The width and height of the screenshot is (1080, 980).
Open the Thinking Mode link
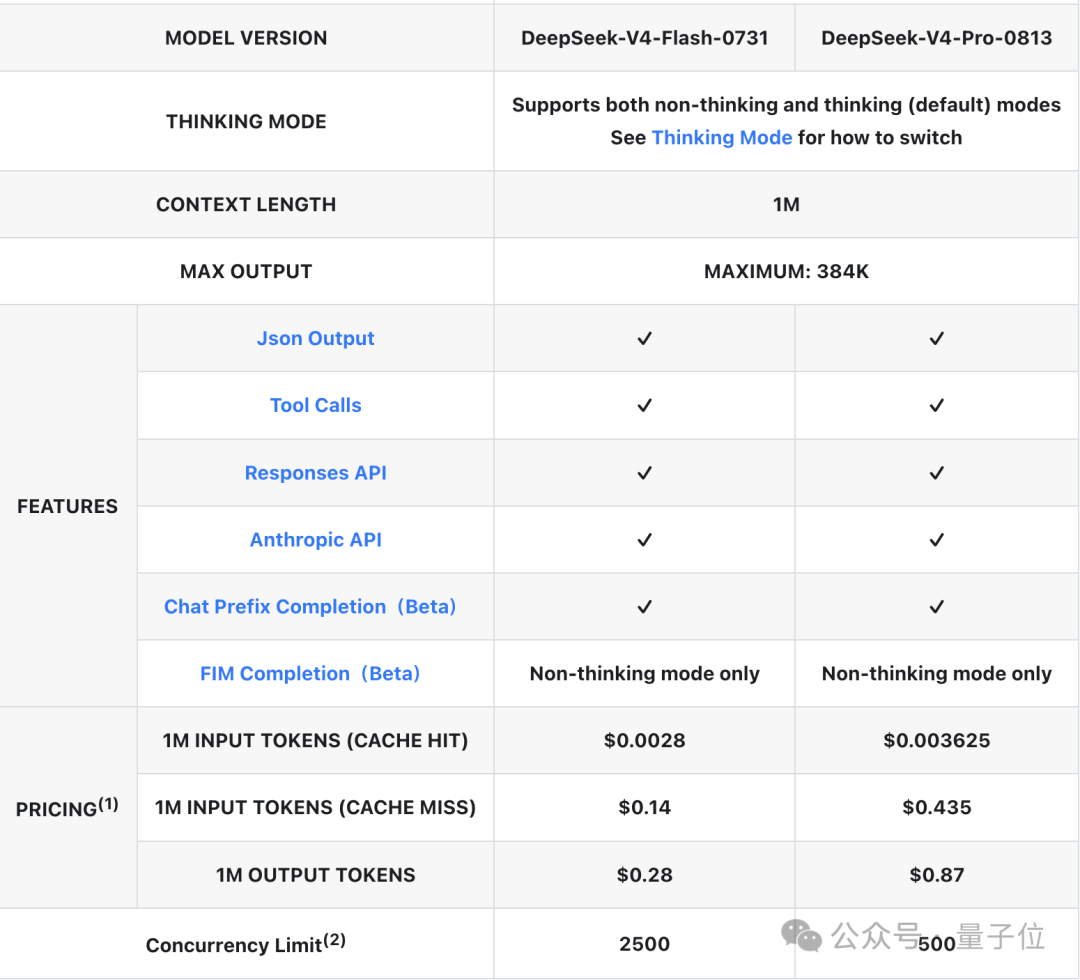pos(721,138)
